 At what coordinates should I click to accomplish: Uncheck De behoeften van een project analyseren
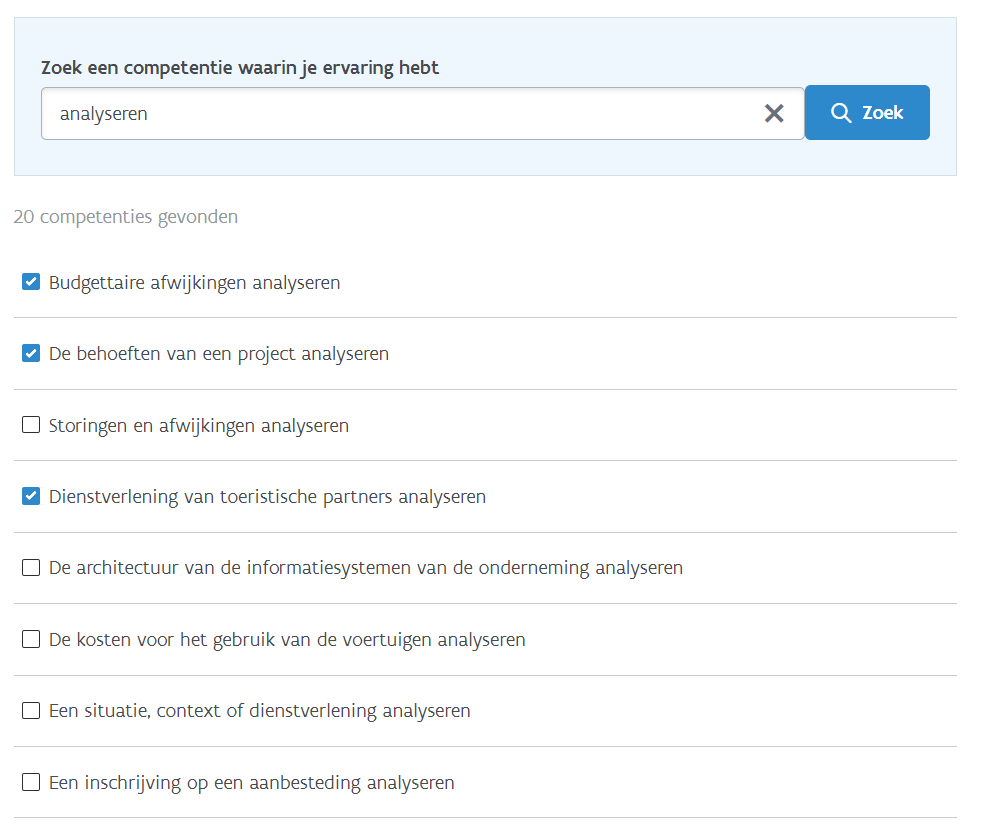[31, 353]
